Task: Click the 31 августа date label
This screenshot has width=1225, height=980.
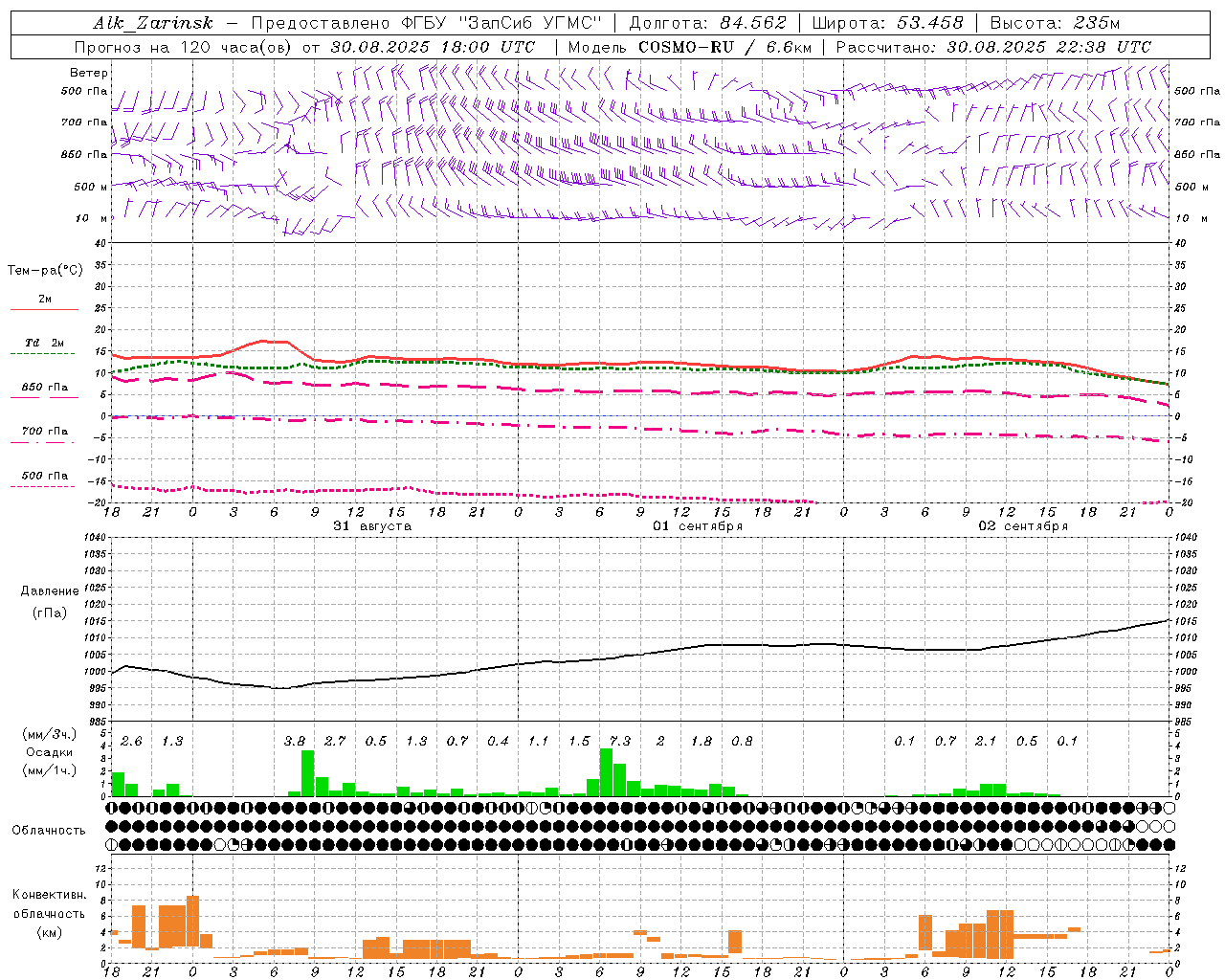Action: [372, 526]
